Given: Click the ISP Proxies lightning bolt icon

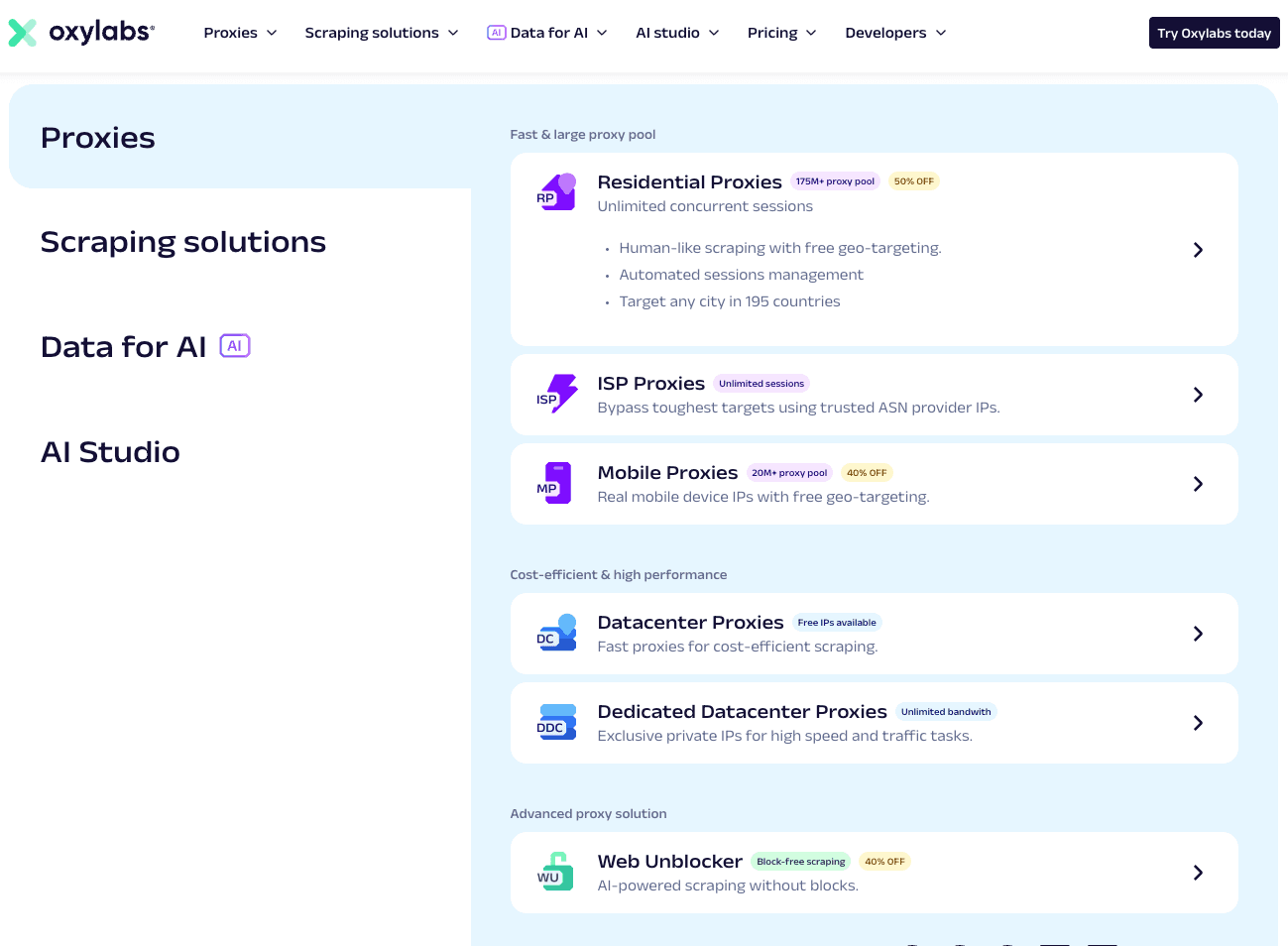Looking at the screenshot, I should 556,394.
